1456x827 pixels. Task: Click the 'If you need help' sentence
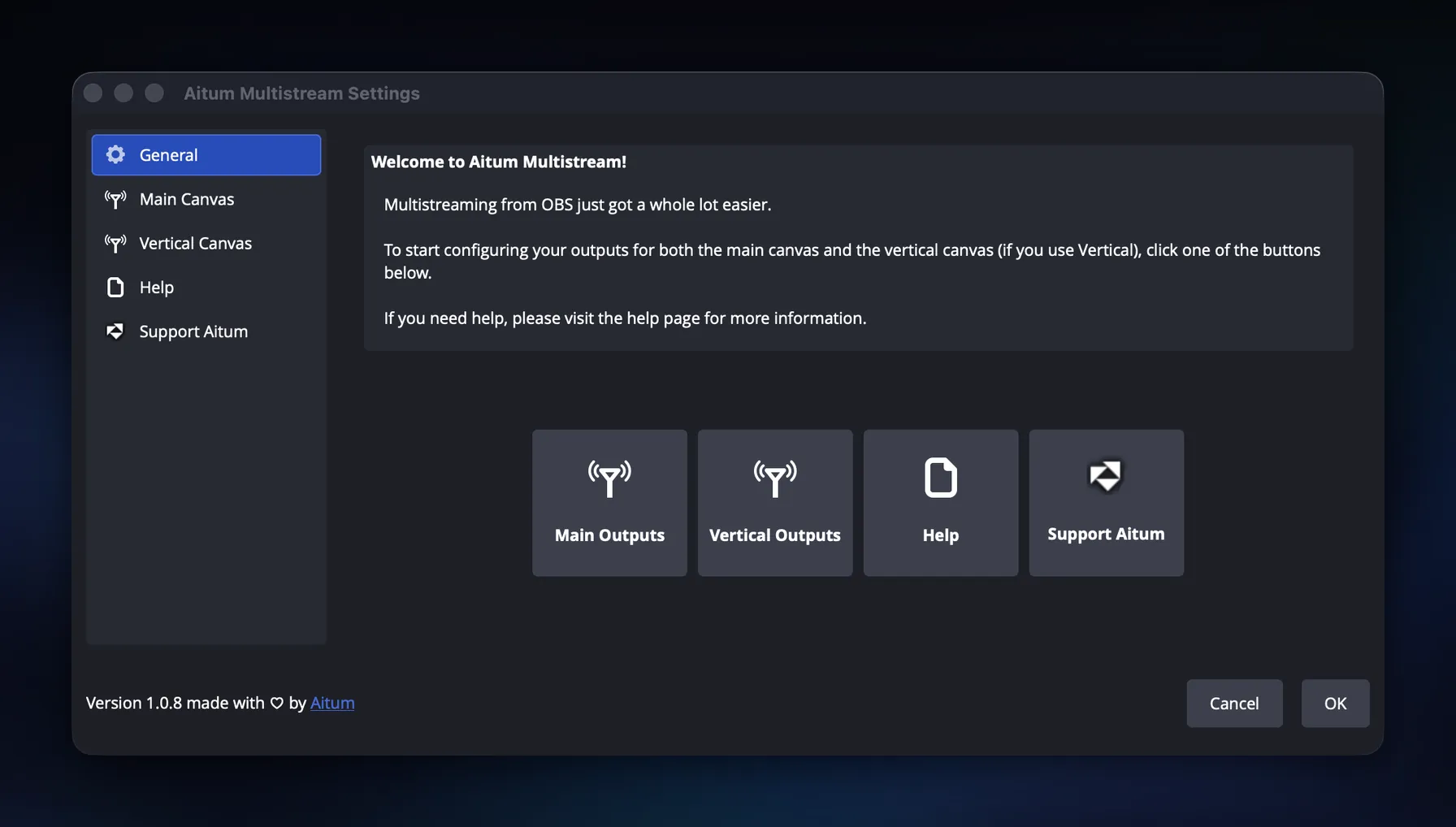click(x=625, y=318)
